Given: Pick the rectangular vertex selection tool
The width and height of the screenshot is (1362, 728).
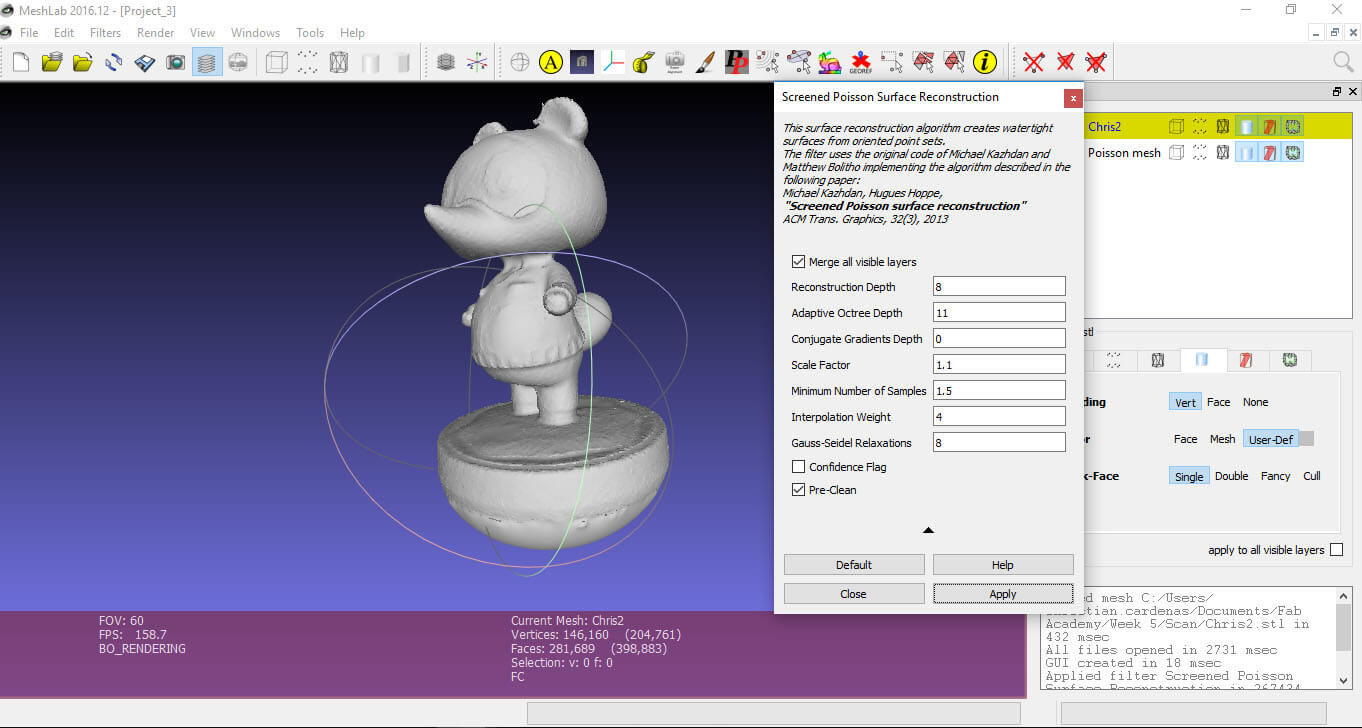Looking at the screenshot, I should (x=892, y=62).
